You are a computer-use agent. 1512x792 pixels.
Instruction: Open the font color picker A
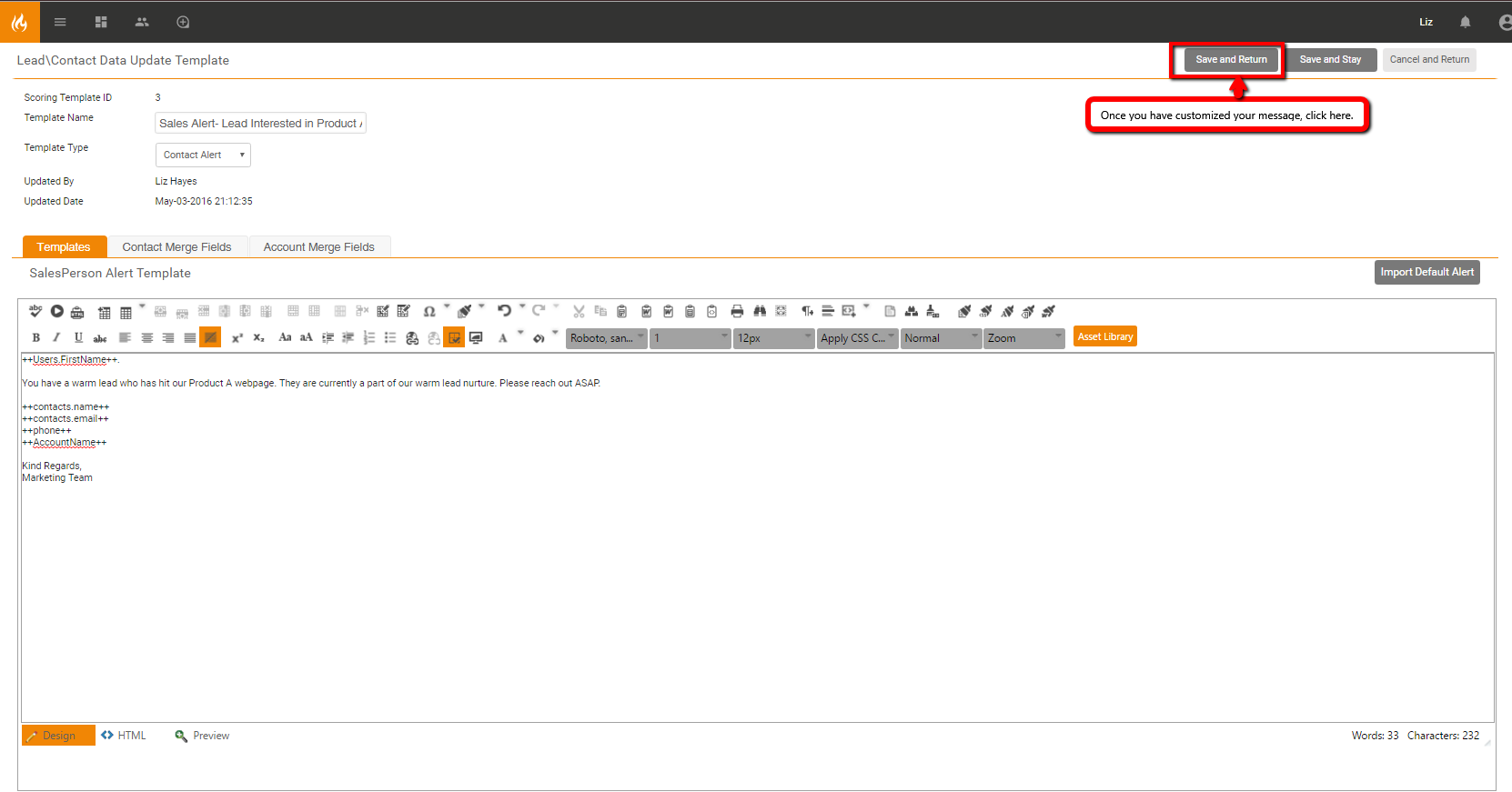point(502,337)
